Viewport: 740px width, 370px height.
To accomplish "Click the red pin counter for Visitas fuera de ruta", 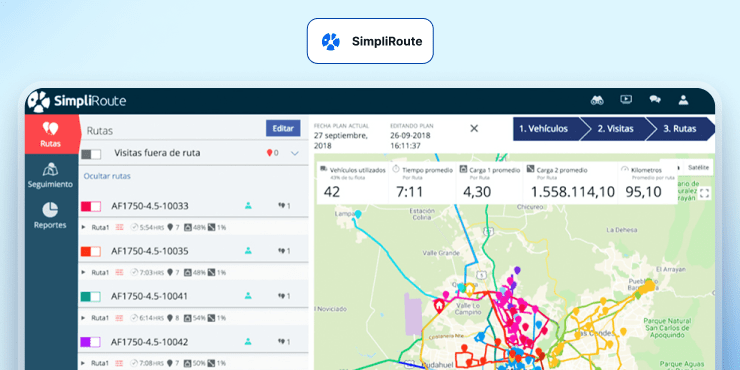I will (272, 153).
